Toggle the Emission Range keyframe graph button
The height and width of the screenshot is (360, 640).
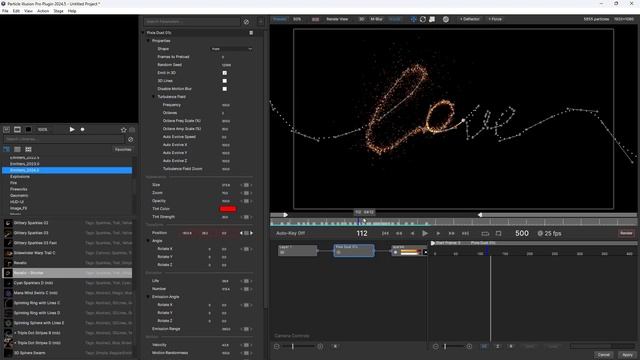coord(246,329)
